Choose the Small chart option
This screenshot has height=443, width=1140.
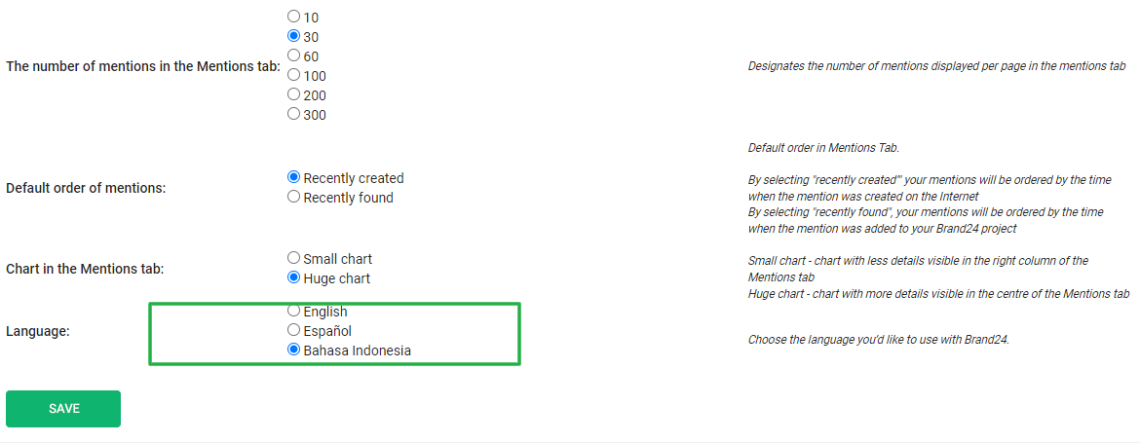293,258
